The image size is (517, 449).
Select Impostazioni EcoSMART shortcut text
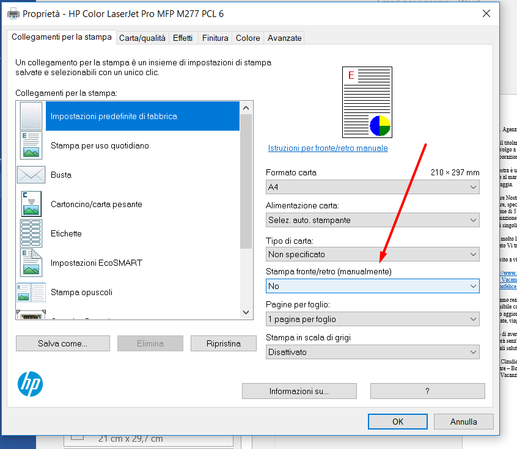(96, 263)
